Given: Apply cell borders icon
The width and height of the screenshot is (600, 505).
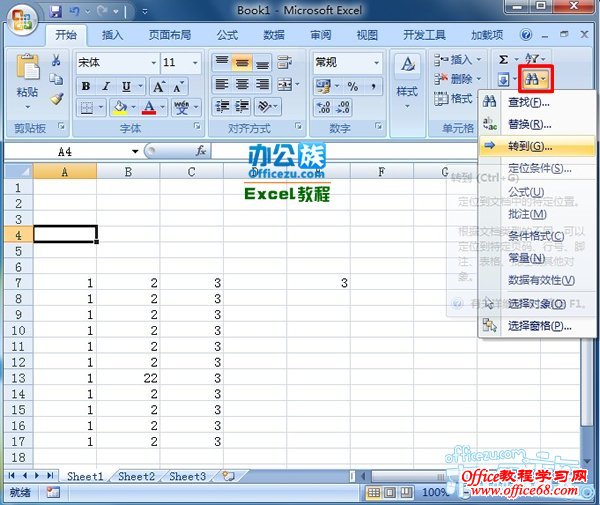Looking at the screenshot, I should click(86, 108).
